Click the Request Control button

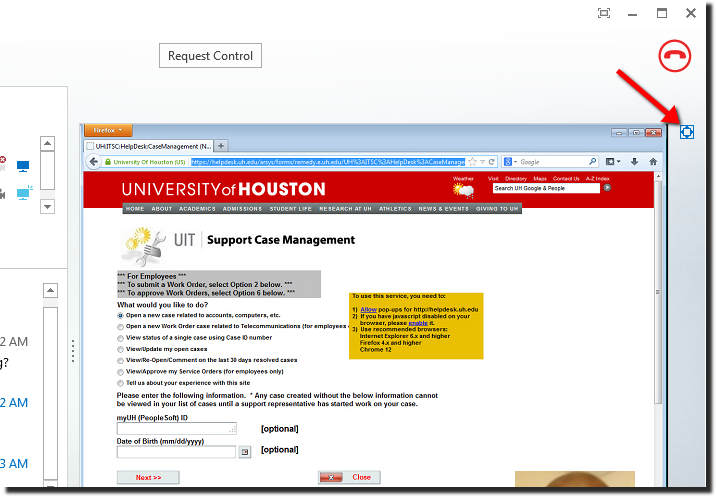point(210,56)
